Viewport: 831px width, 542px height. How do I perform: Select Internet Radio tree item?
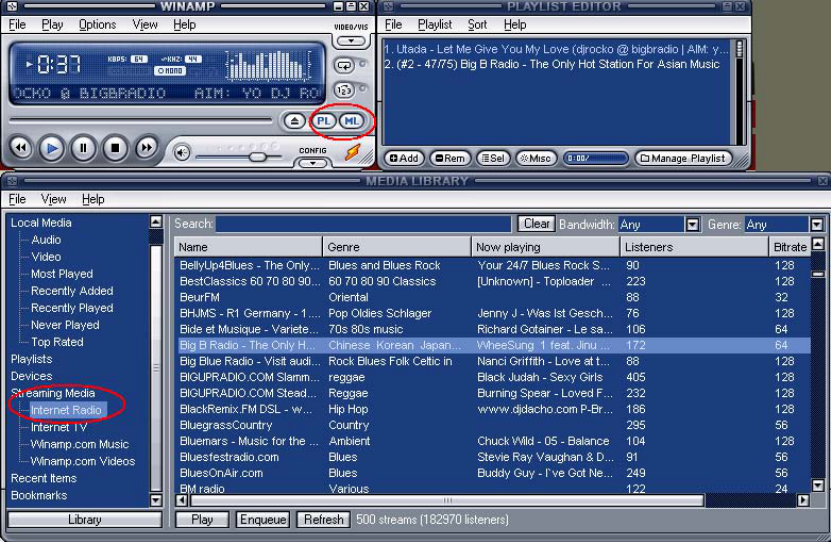pos(66,410)
